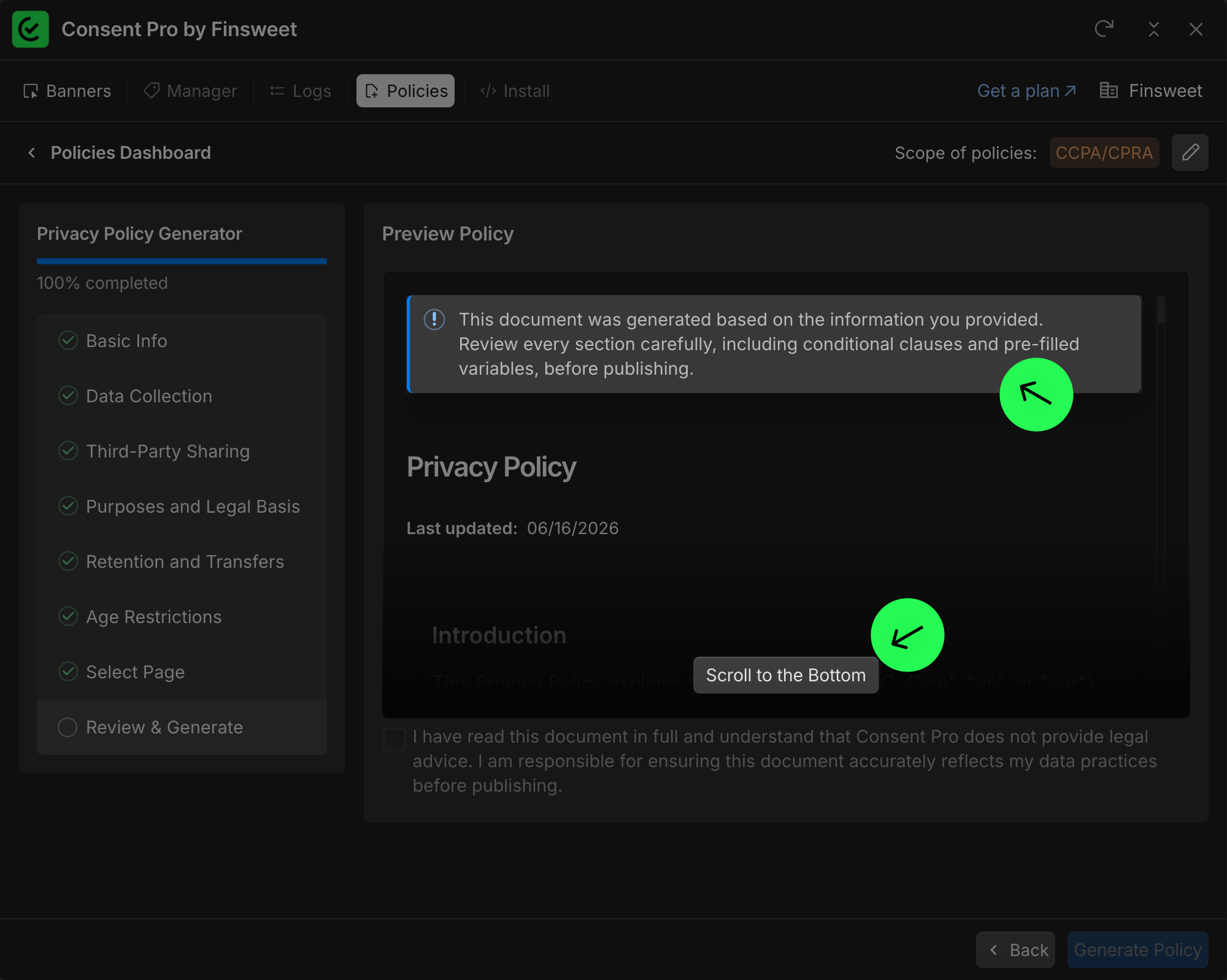
Task: Click the Consent Pro green logo icon
Action: point(30,29)
